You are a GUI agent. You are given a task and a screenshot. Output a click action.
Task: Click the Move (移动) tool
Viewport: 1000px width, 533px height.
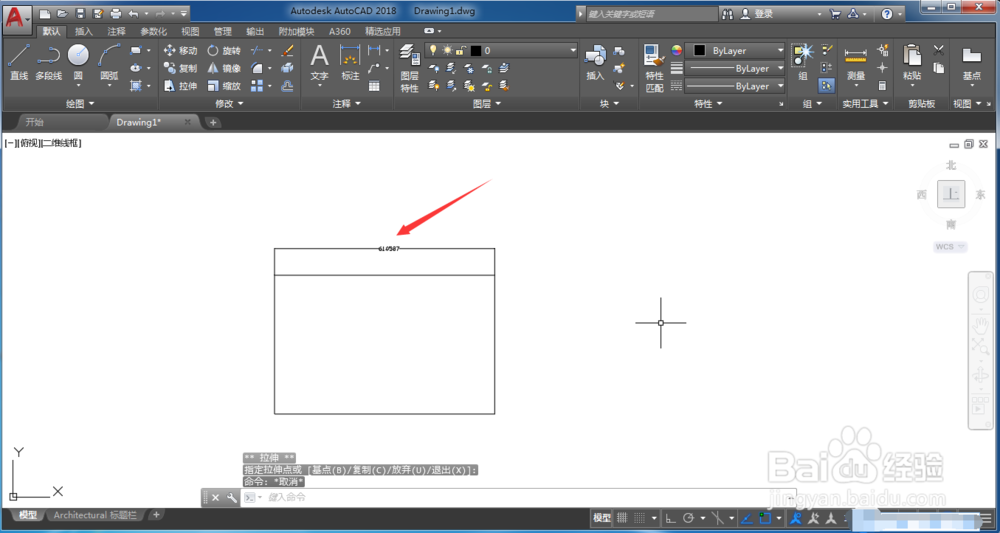tap(180, 50)
